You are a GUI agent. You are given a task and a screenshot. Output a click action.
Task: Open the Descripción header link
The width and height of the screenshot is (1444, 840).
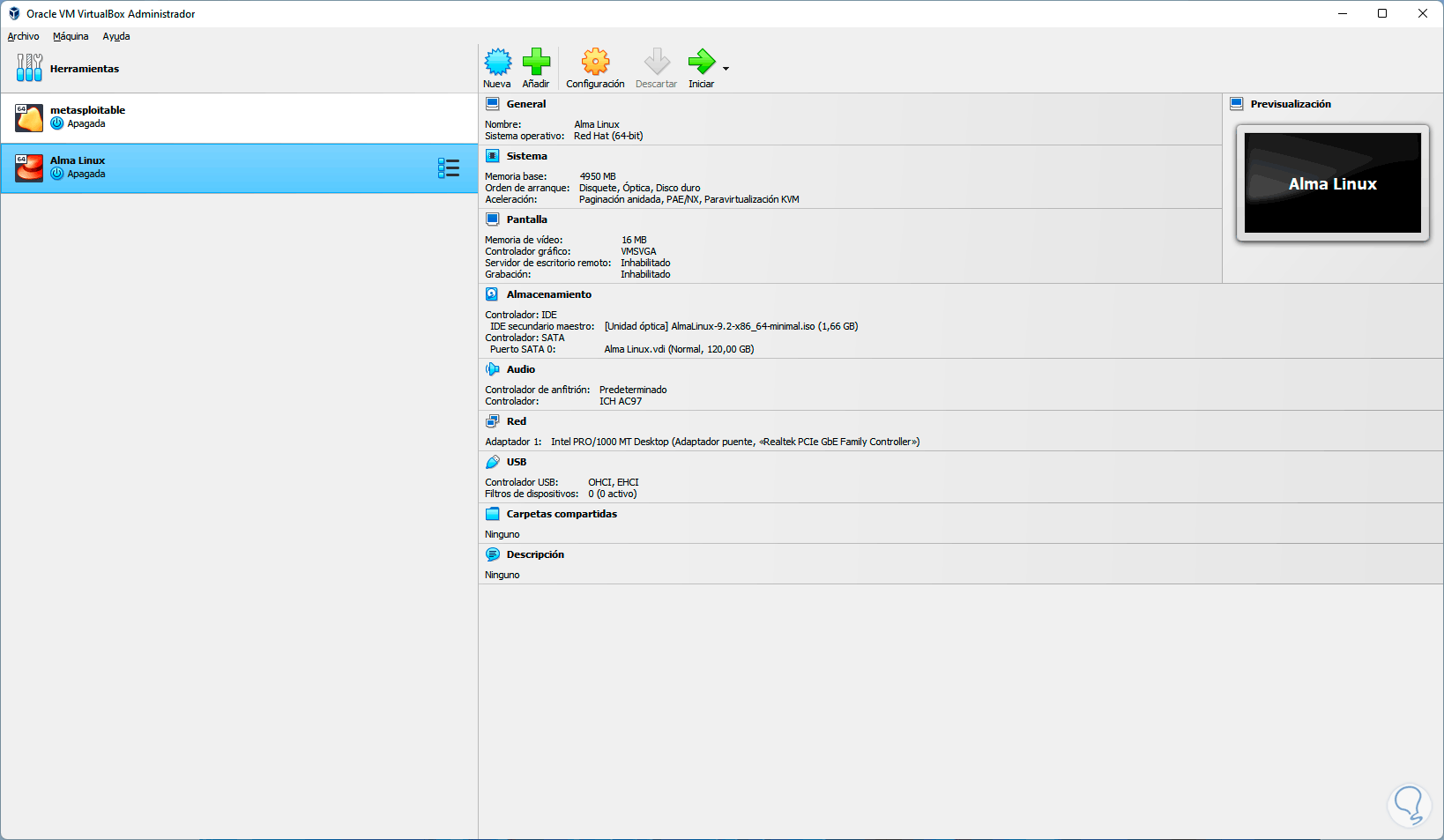tap(535, 554)
